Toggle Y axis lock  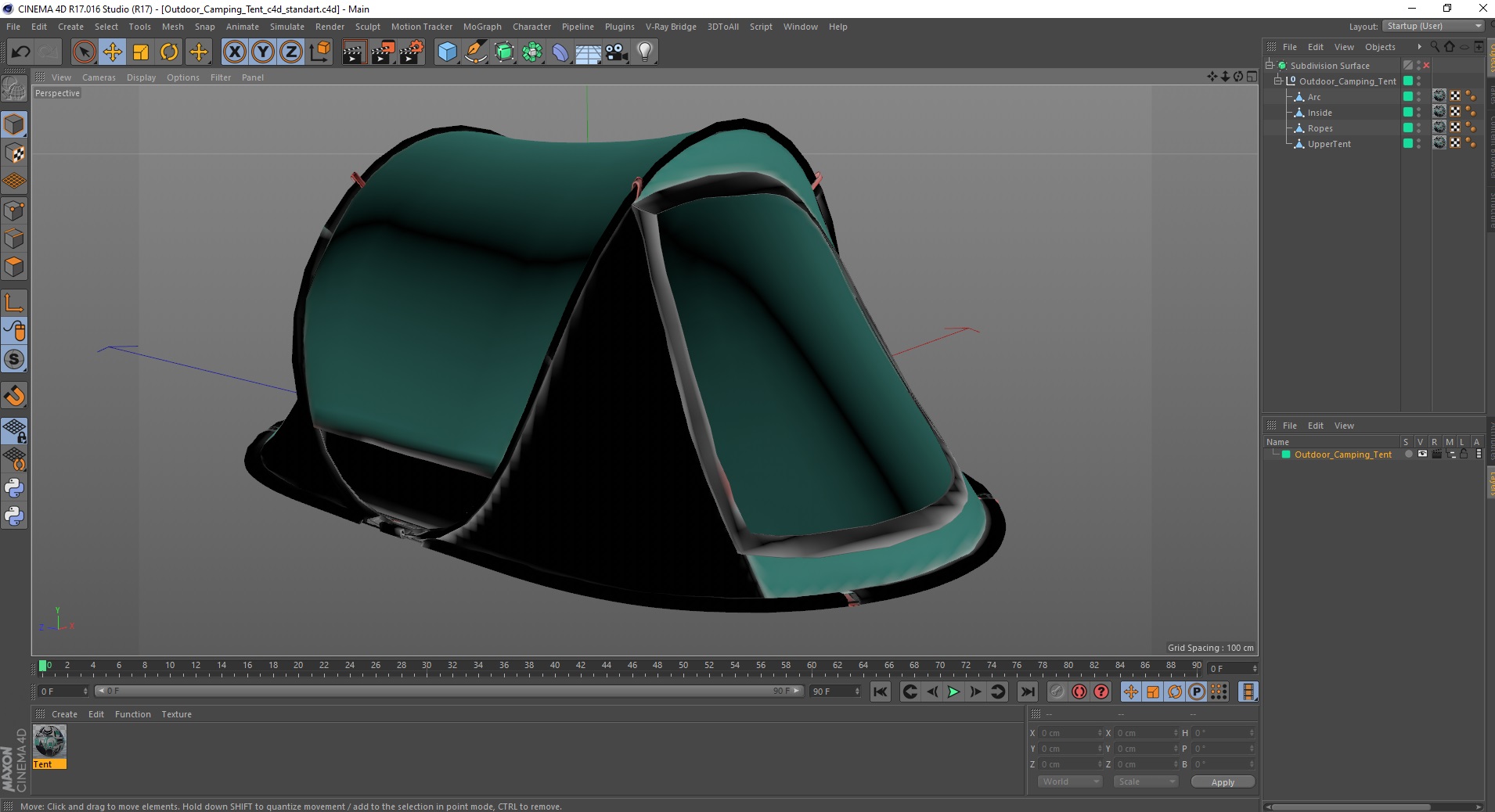tap(263, 52)
